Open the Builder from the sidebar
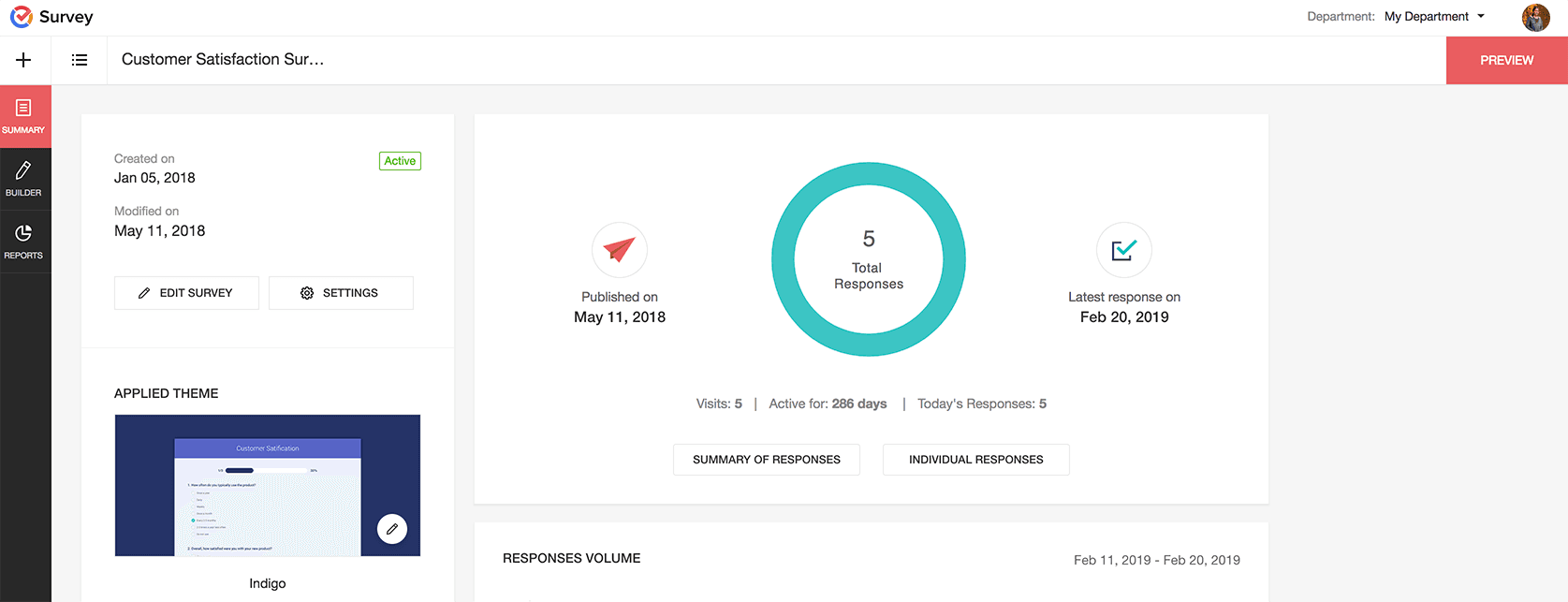The image size is (1568, 602). tap(25, 178)
